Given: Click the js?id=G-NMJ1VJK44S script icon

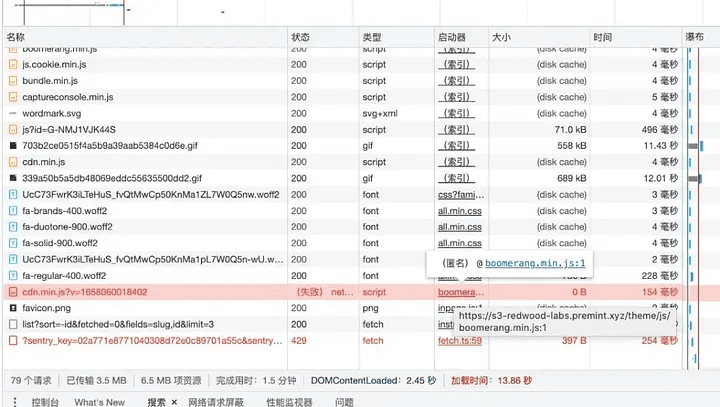Looking at the screenshot, I should (13, 130).
